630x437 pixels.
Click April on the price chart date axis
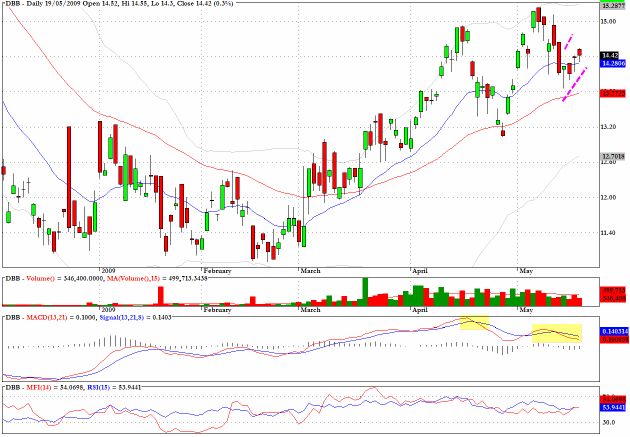click(420, 271)
